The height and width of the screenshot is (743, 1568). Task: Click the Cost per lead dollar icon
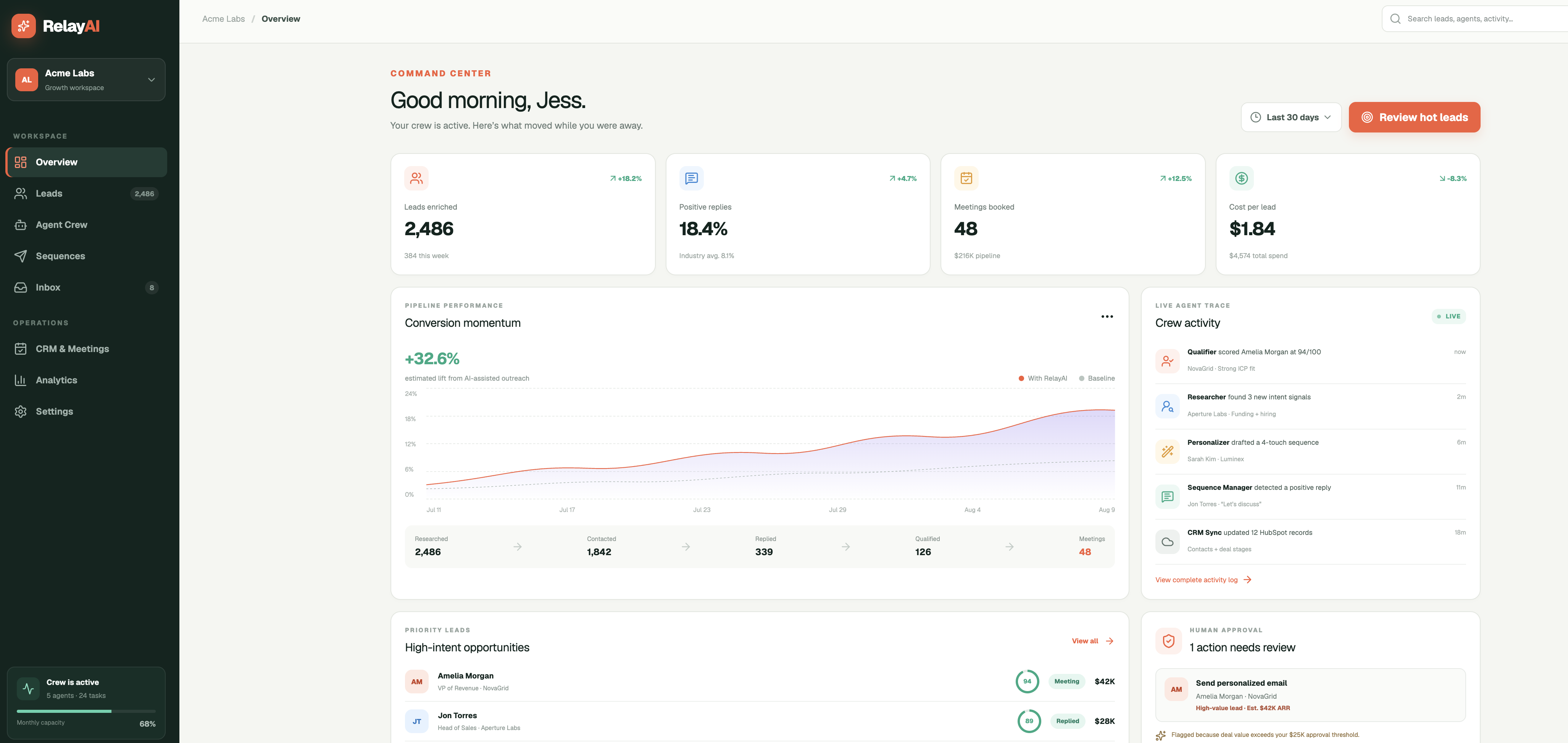click(x=1241, y=178)
